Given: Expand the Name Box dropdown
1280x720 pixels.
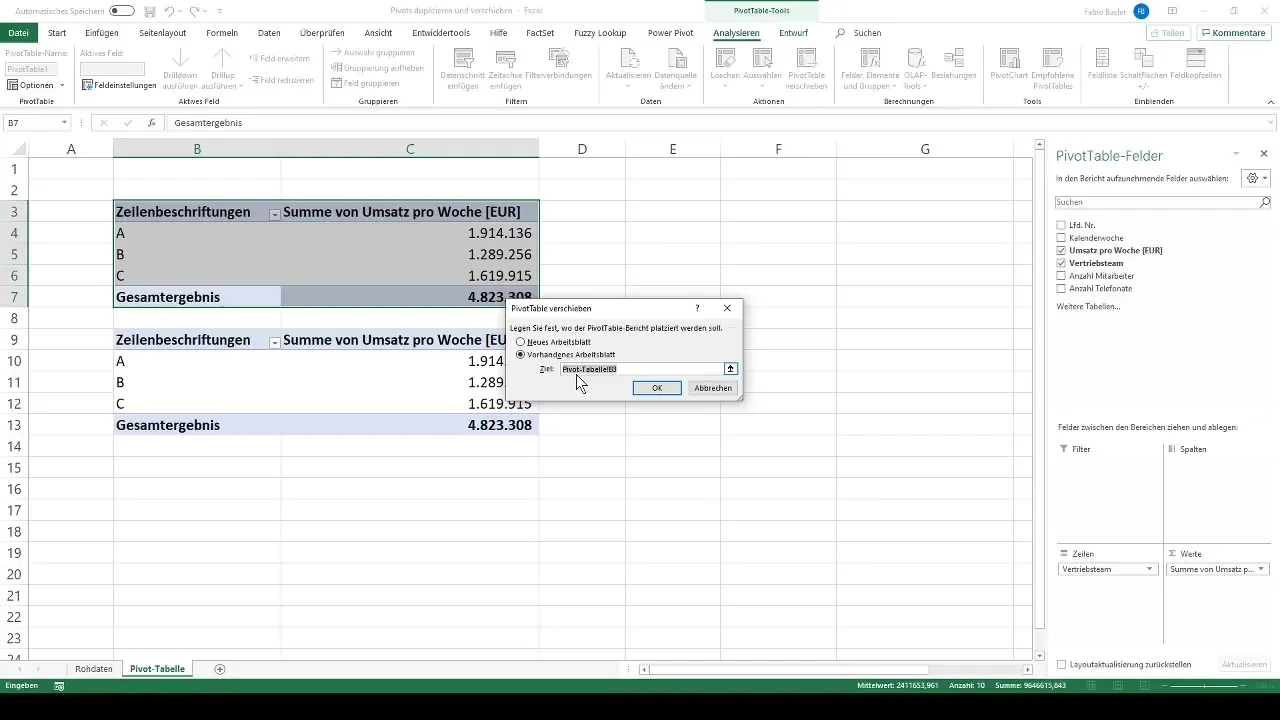Looking at the screenshot, I should [64, 123].
